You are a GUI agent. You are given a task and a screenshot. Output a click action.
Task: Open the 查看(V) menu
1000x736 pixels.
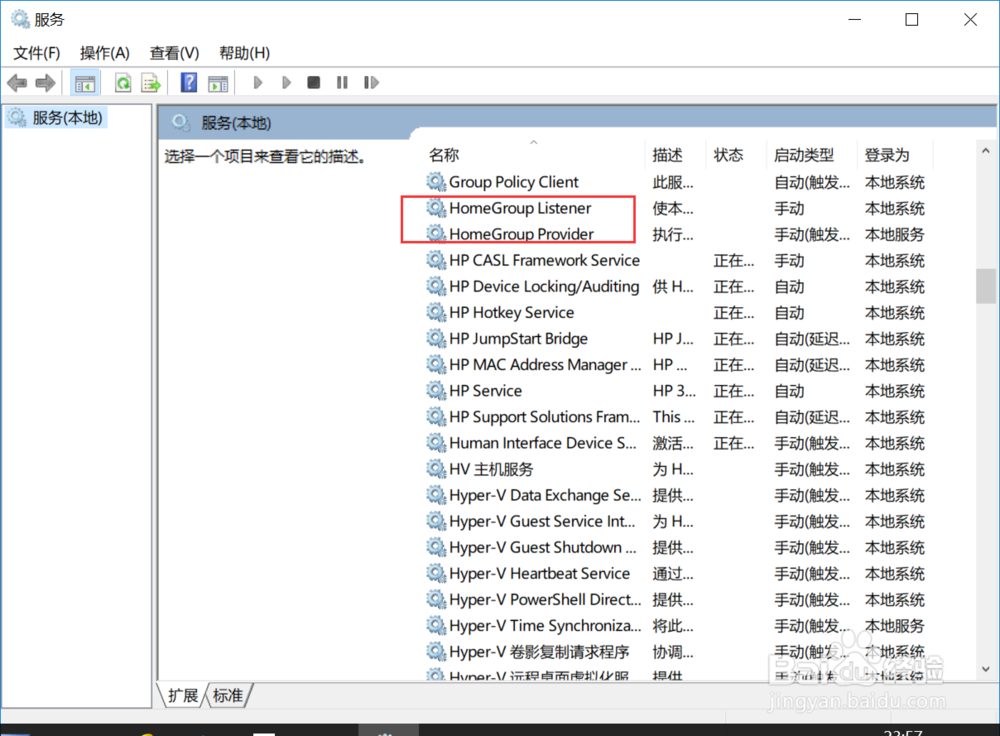[172, 52]
